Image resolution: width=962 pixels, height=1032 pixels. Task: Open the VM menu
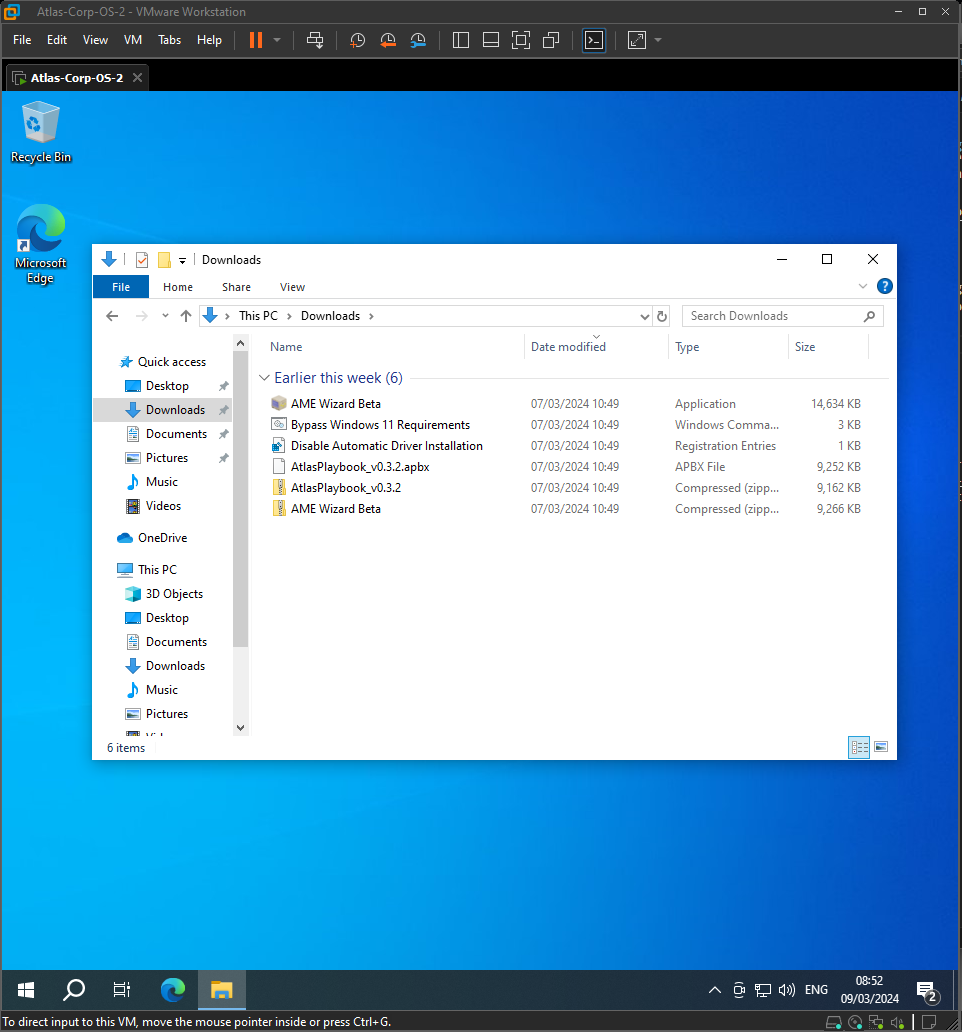coord(133,40)
